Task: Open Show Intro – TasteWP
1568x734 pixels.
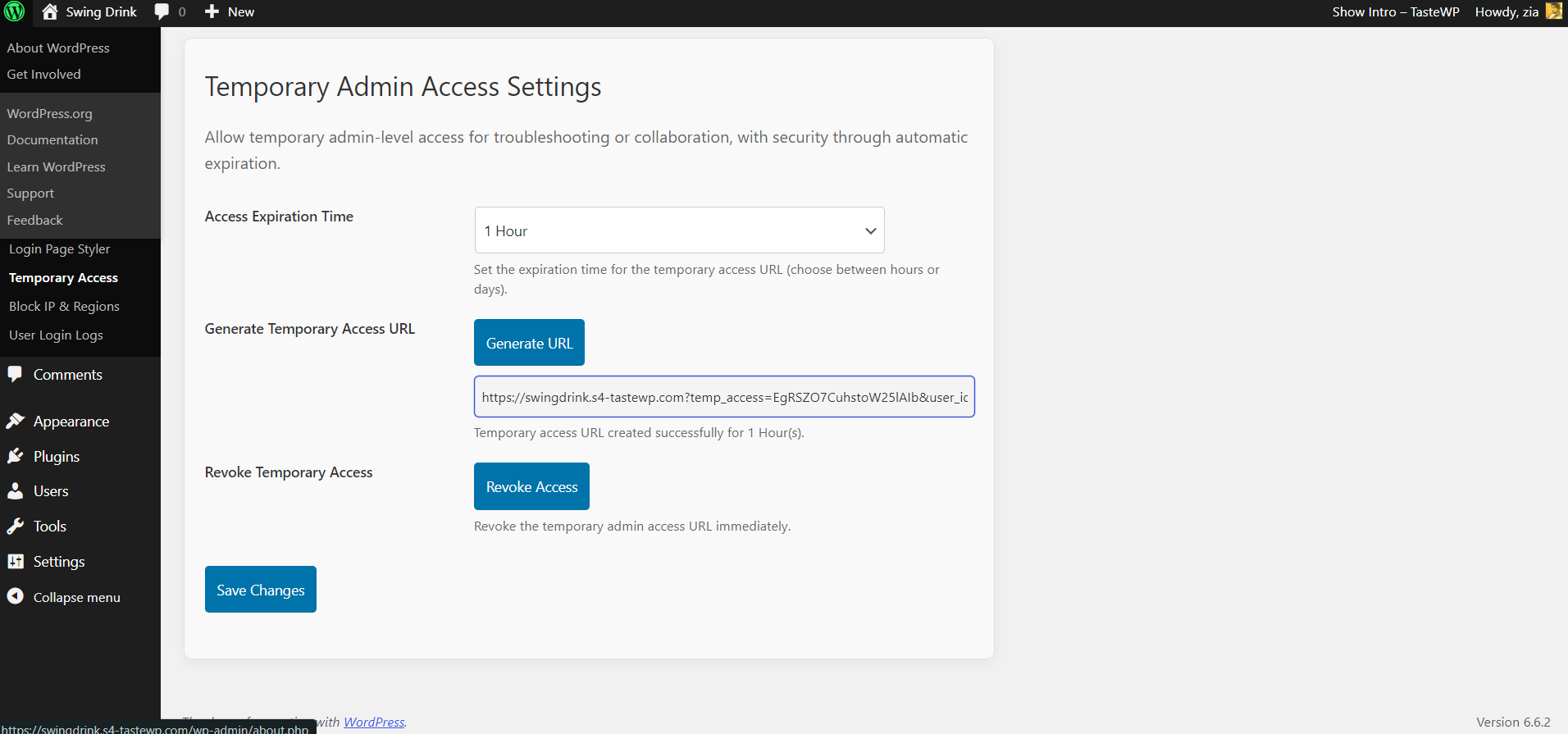Action: (1395, 11)
